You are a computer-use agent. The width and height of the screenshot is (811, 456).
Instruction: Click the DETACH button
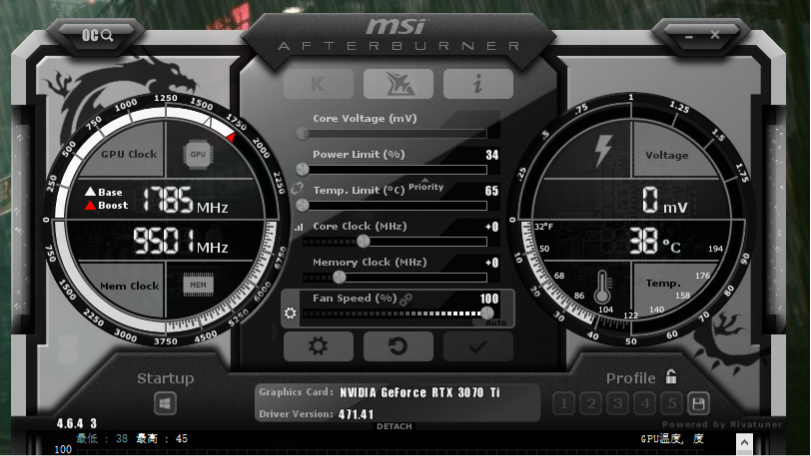(394, 426)
